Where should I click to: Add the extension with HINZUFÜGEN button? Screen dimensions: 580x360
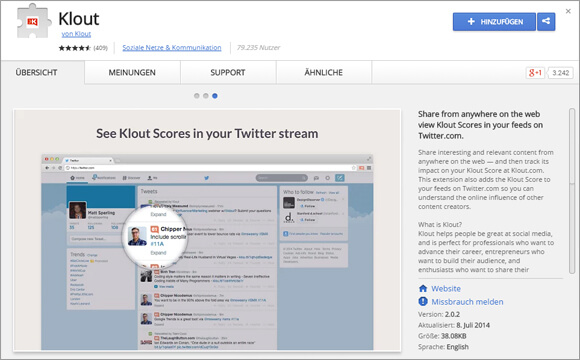pos(494,21)
